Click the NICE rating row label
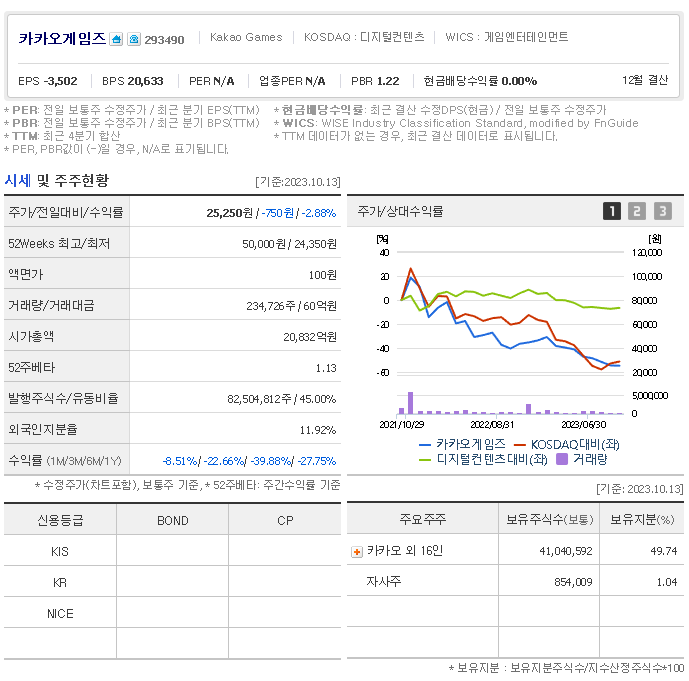The image size is (689, 681). coord(60,614)
